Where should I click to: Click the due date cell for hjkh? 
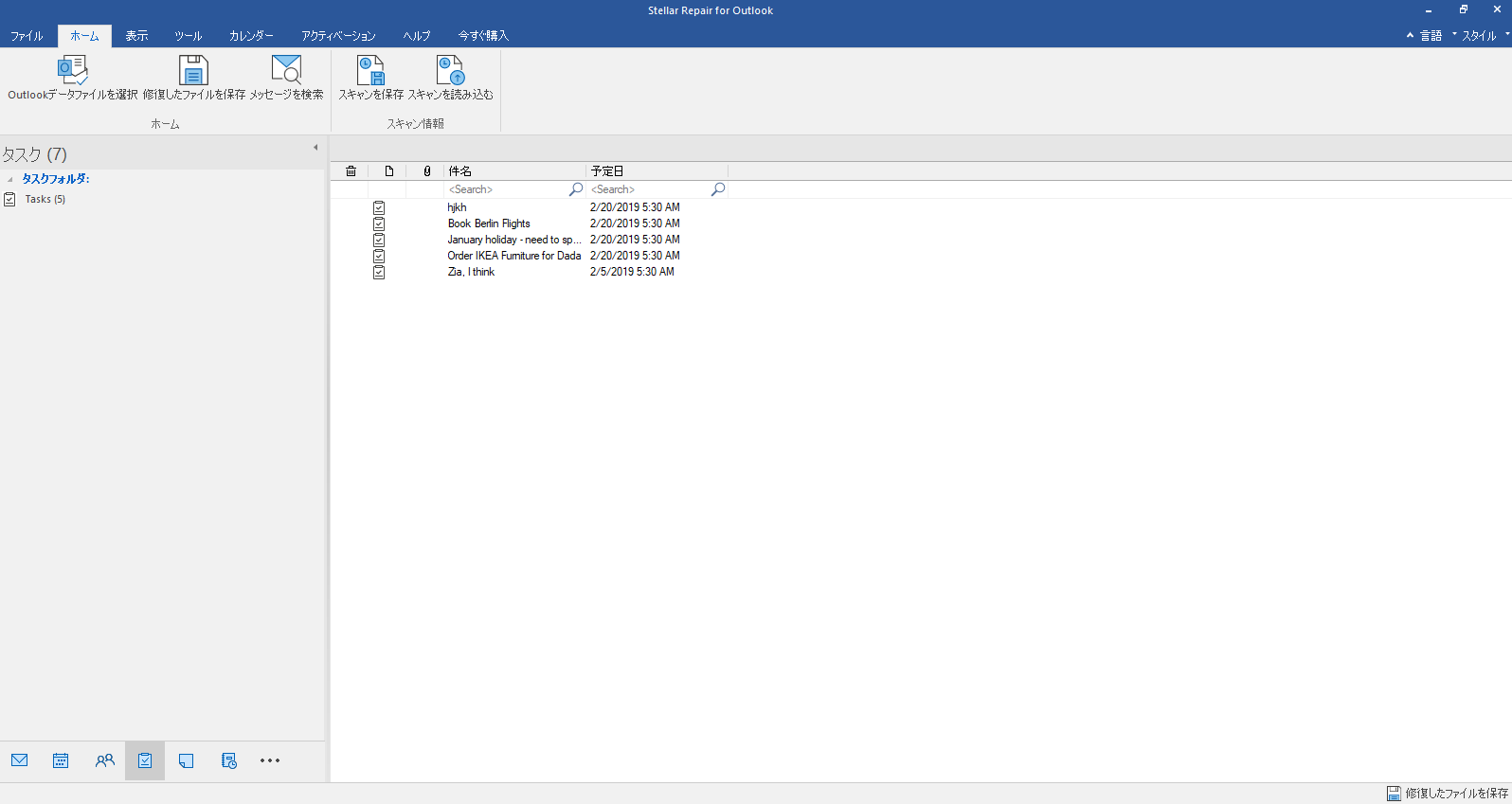coord(635,207)
